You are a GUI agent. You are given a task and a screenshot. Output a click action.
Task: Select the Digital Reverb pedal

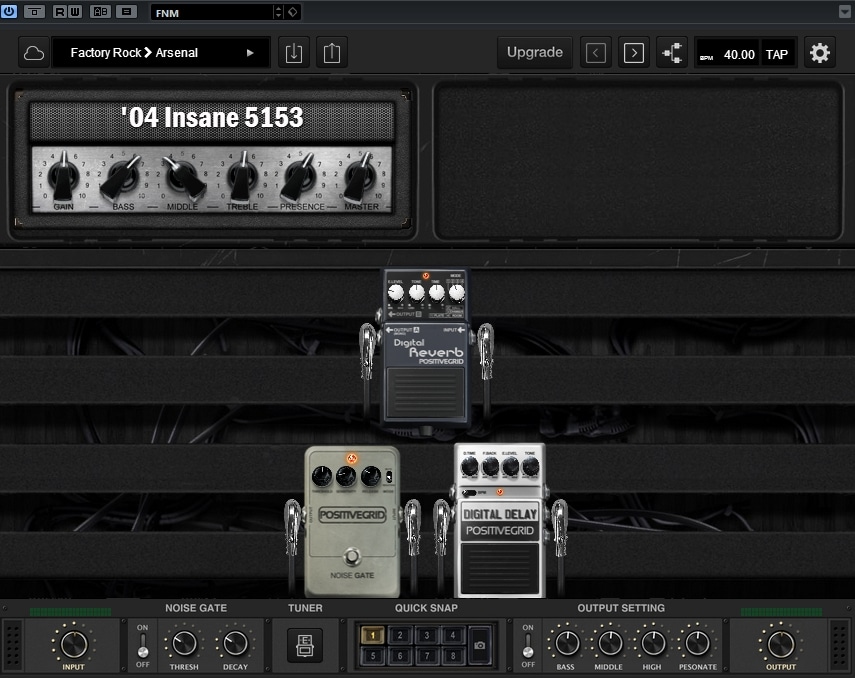pos(426,349)
